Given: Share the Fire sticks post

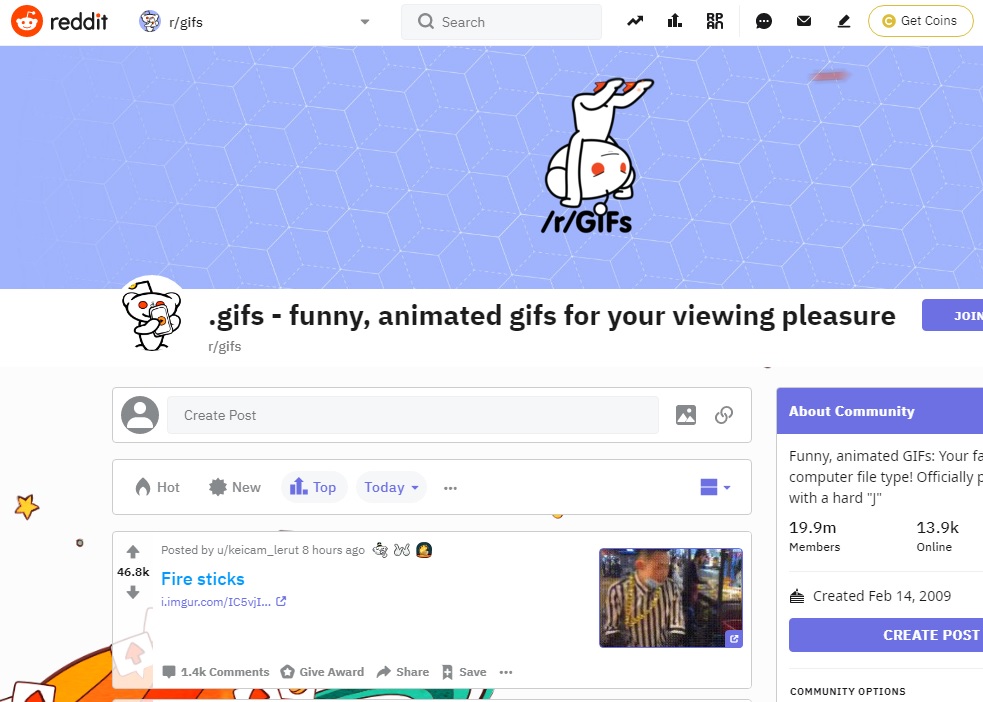Looking at the screenshot, I should tap(403, 672).
